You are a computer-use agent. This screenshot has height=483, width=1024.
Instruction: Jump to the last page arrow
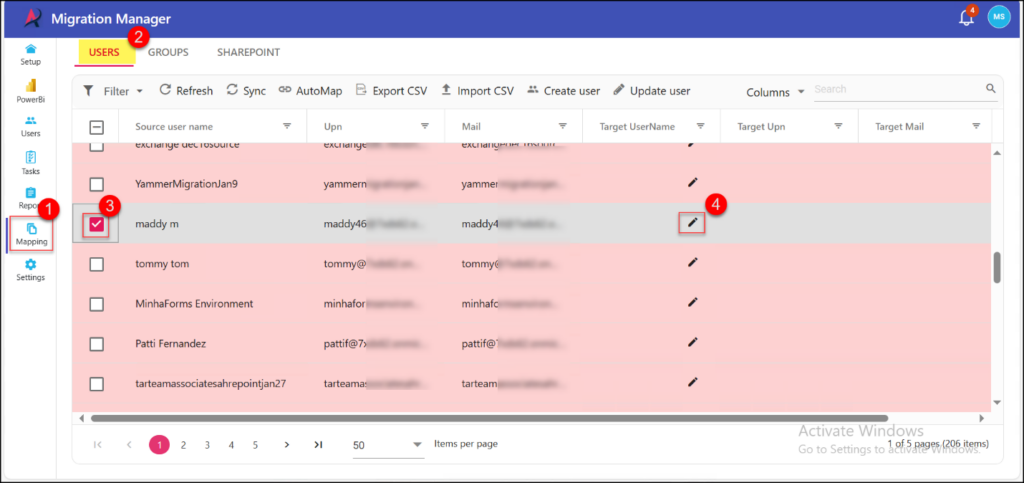318,445
